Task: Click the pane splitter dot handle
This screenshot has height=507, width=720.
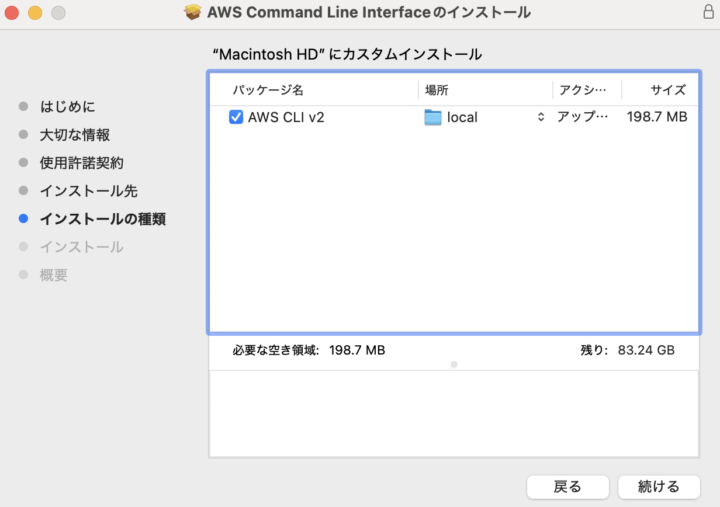Action: pos(454,364)
